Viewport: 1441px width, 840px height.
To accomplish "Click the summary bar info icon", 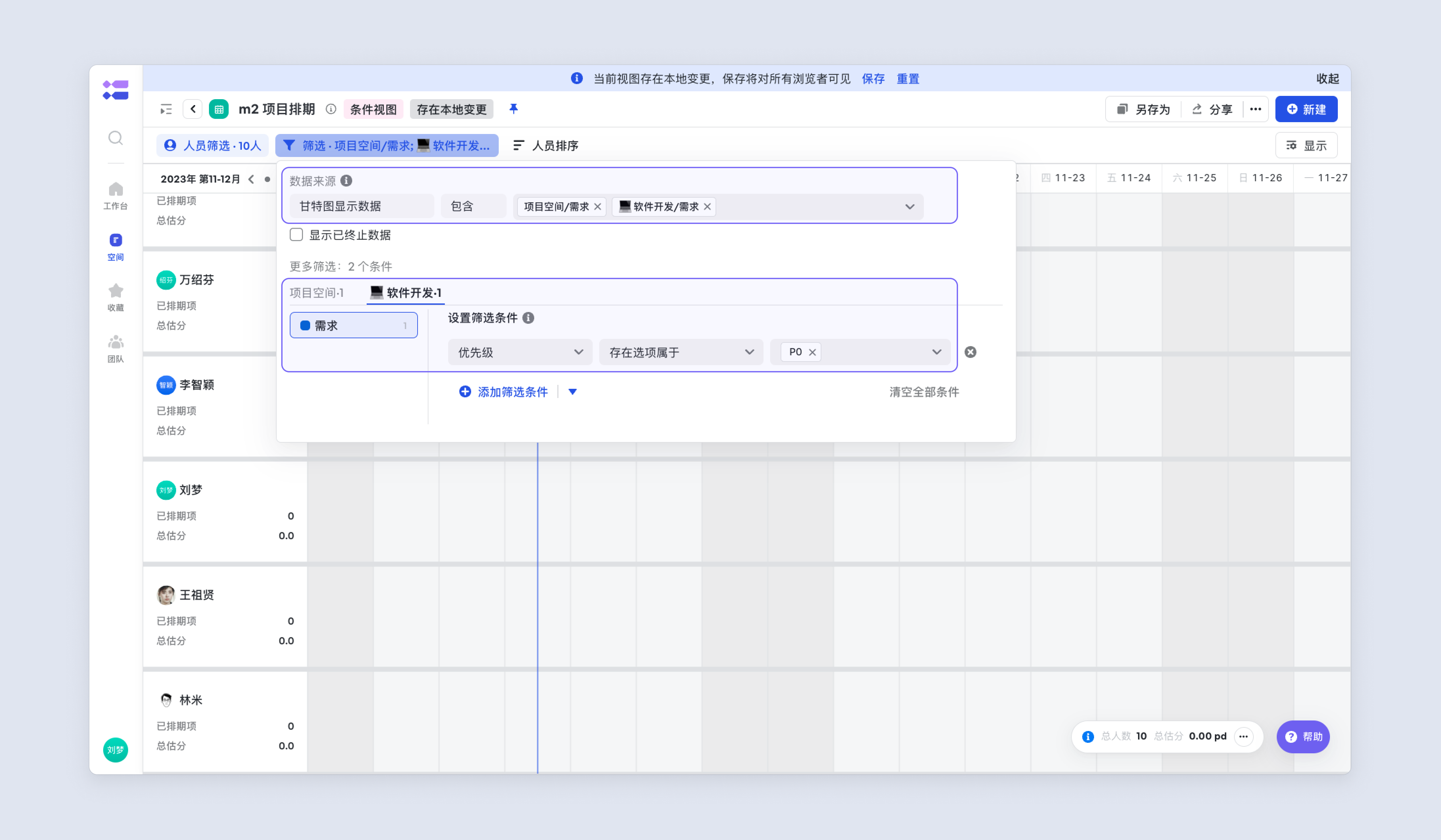I will pos(1088,737).
